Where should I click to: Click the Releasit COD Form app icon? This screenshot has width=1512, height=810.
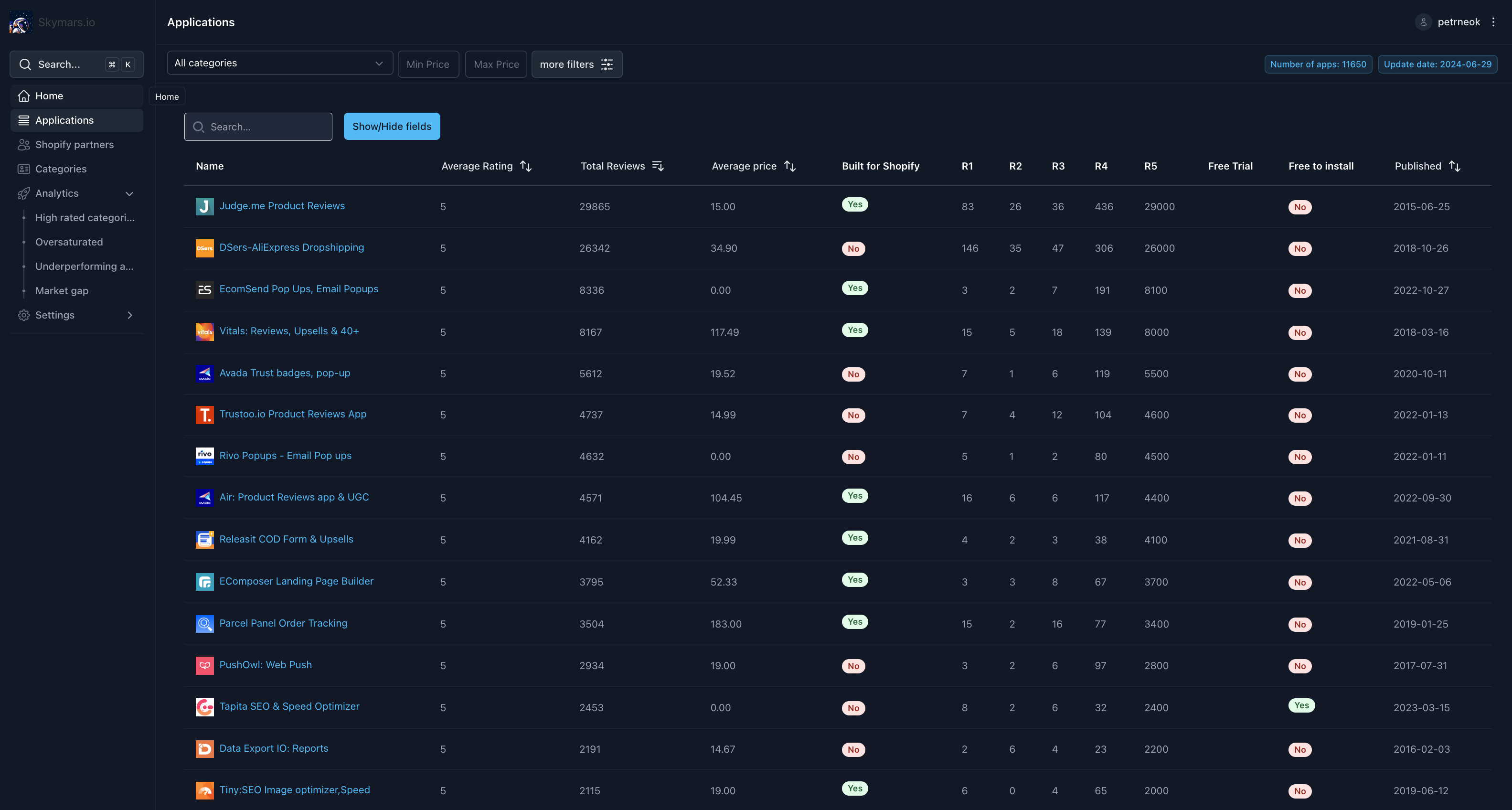(205, 540)
